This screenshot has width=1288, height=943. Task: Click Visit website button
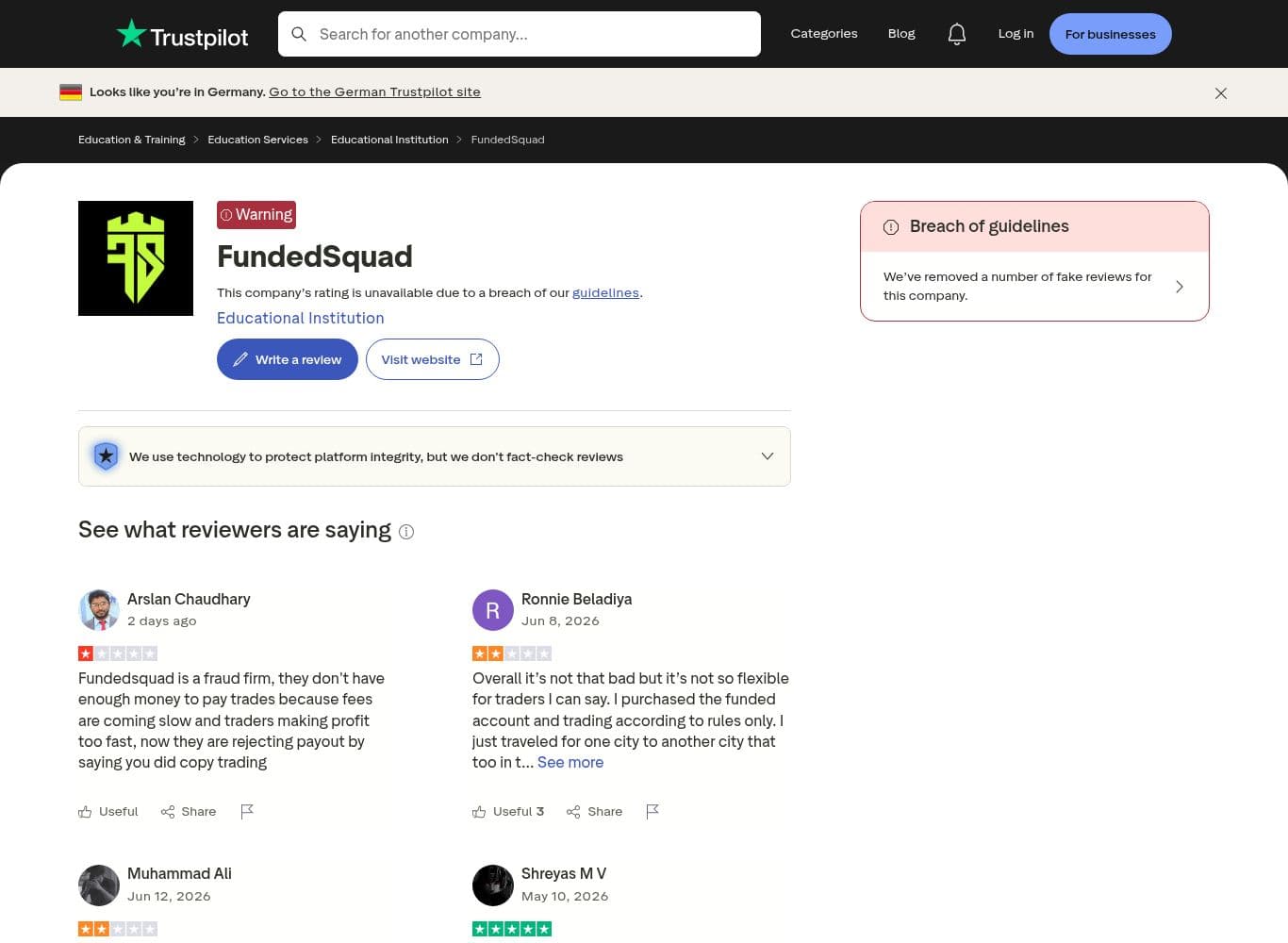click(433, 359)
